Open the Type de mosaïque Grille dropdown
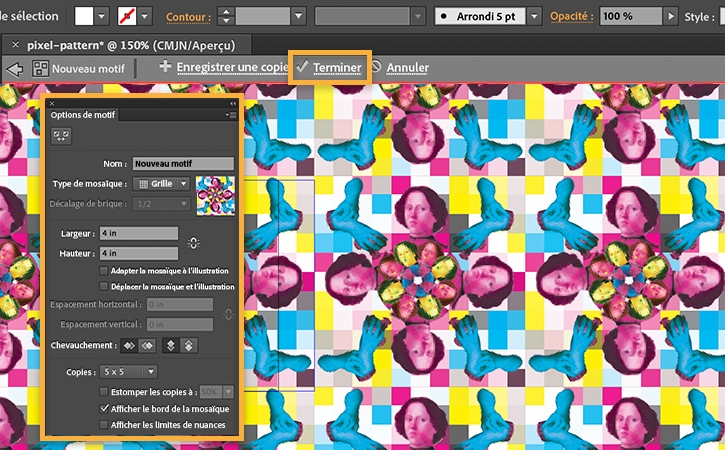The height and width of the screenshot is (450, 725). [161, 184]
